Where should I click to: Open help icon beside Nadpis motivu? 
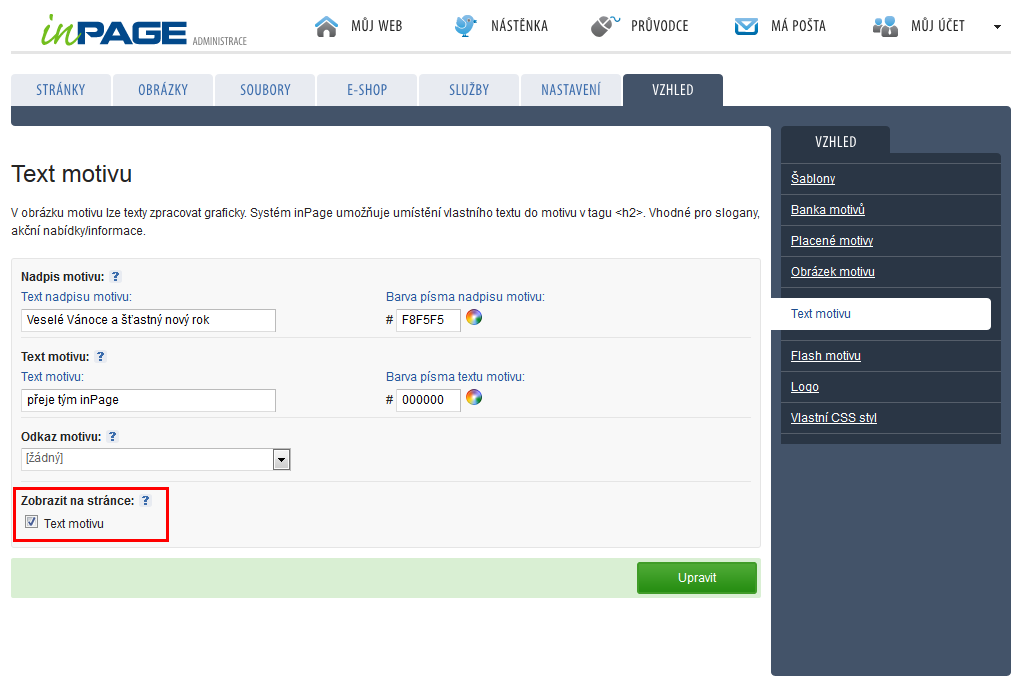point(115,277)
